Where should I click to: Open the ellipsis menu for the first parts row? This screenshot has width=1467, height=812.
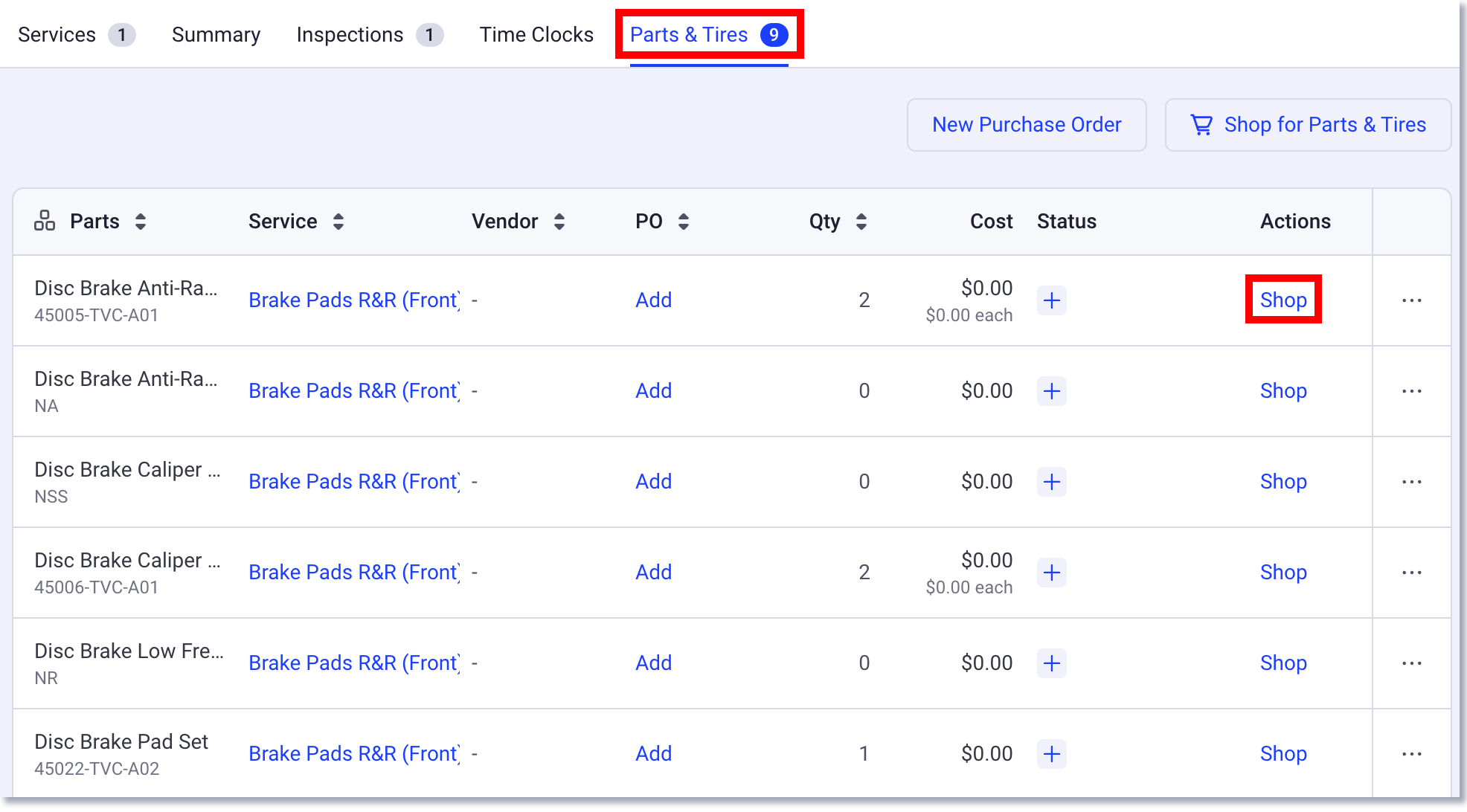1412,300
